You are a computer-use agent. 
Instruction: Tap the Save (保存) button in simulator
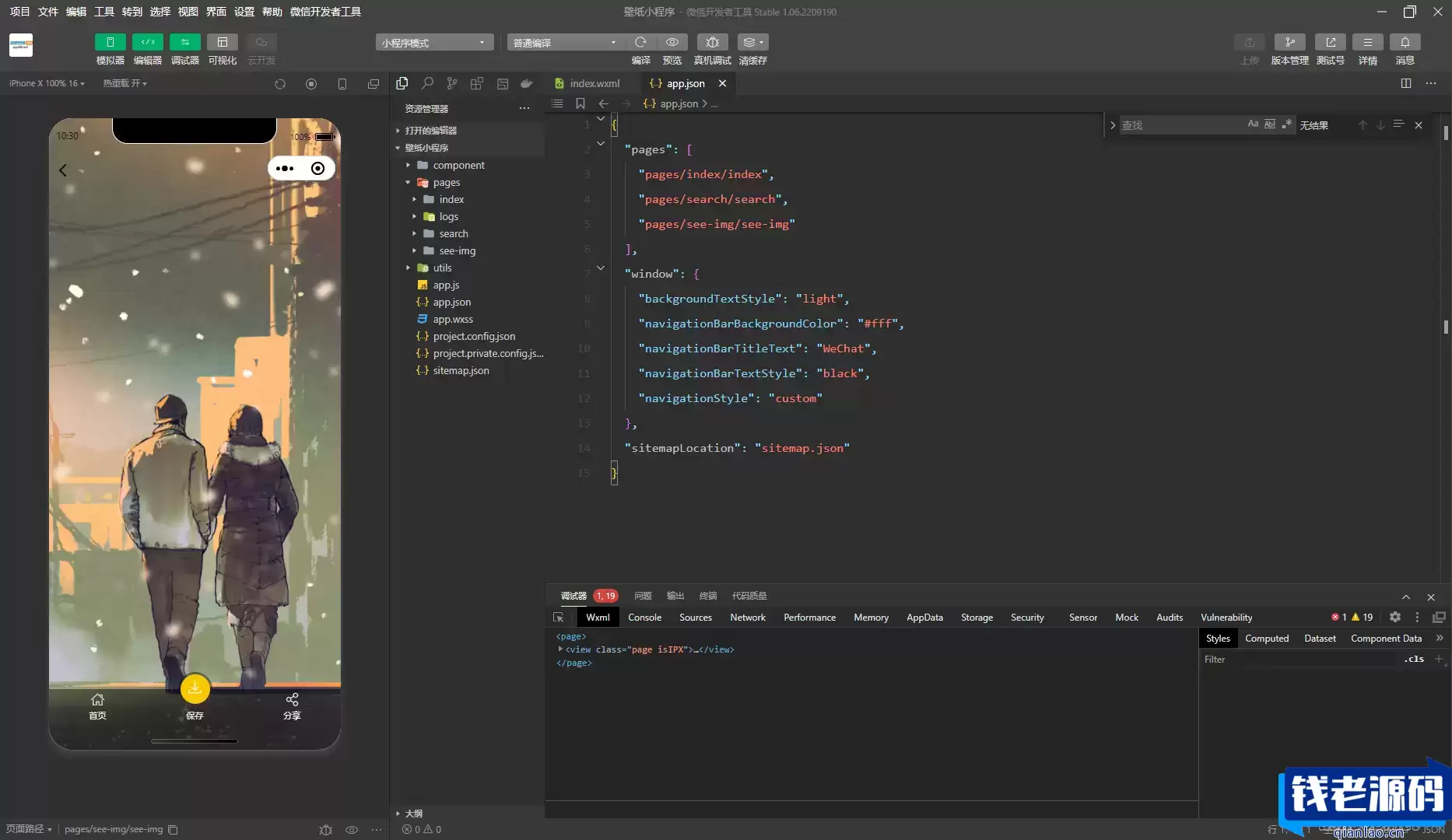tap(195, 698)
